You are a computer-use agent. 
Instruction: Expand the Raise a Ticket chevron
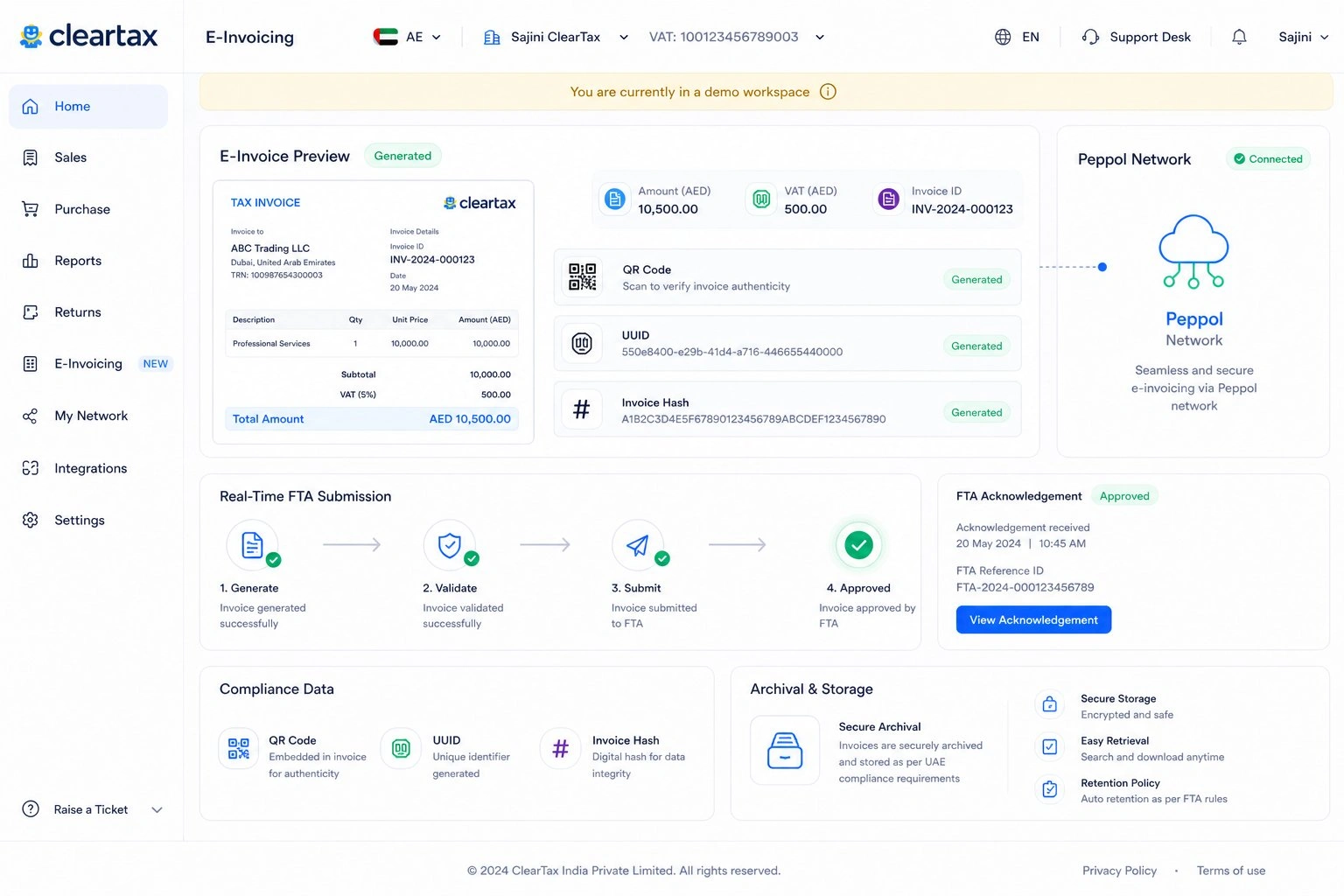coord(157,810)
